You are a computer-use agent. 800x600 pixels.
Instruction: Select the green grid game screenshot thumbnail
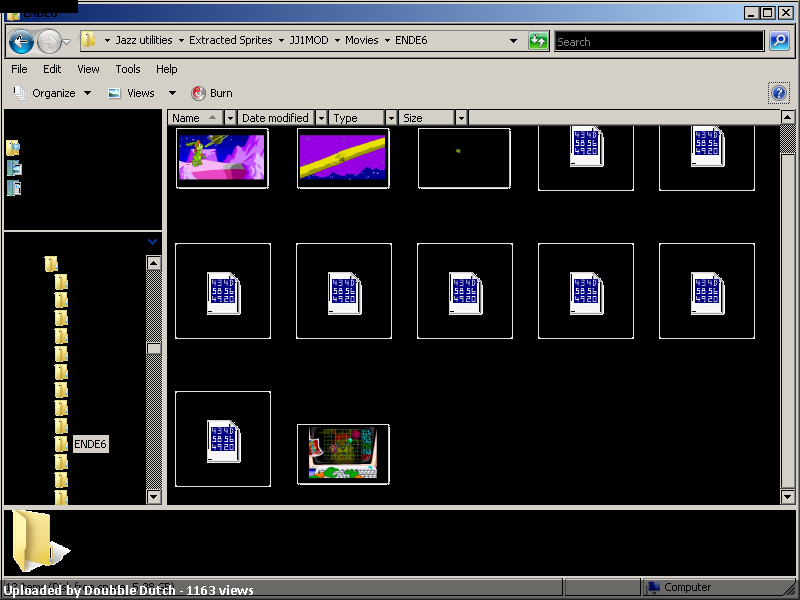(343, 454)
